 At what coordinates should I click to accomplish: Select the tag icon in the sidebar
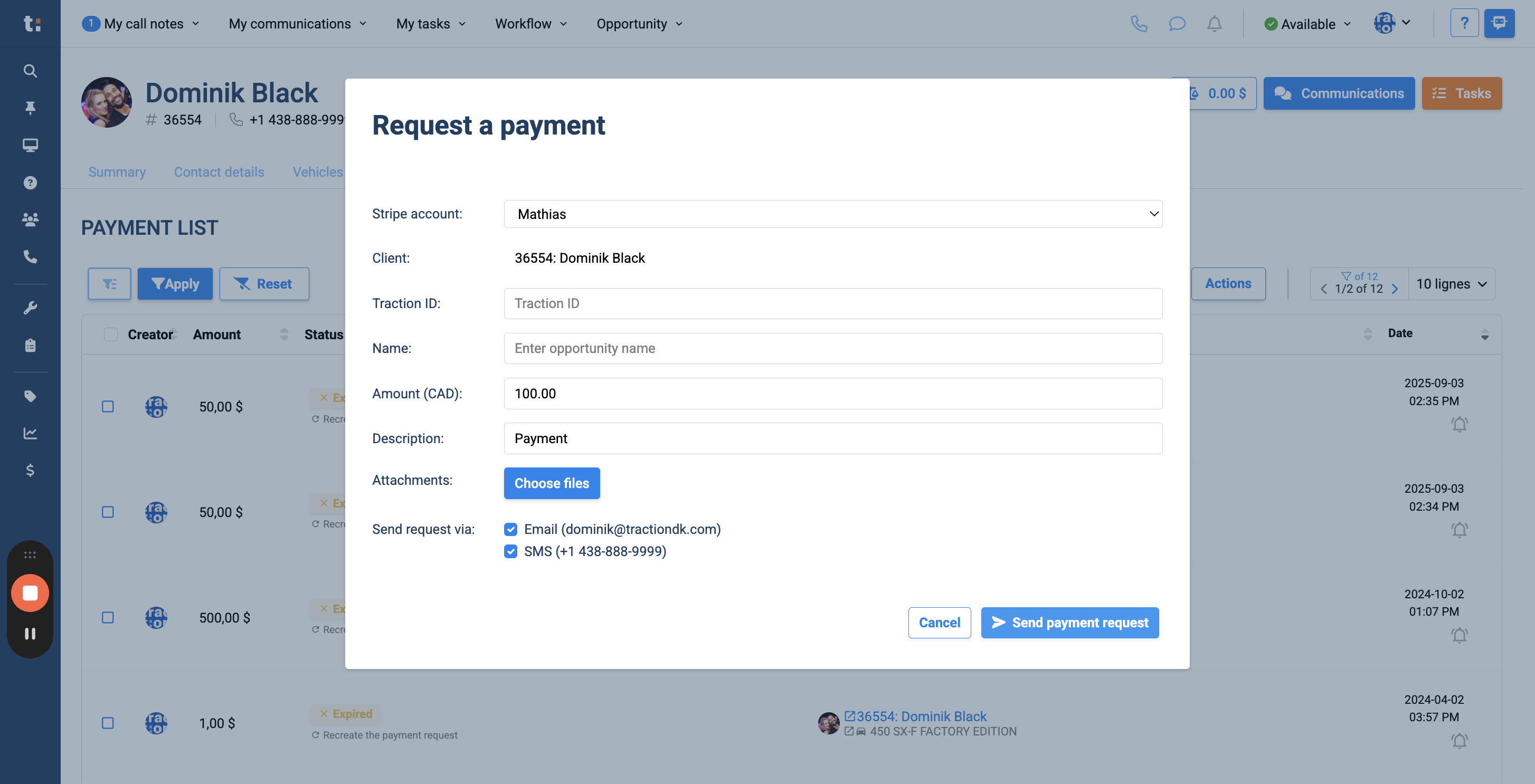30,396
